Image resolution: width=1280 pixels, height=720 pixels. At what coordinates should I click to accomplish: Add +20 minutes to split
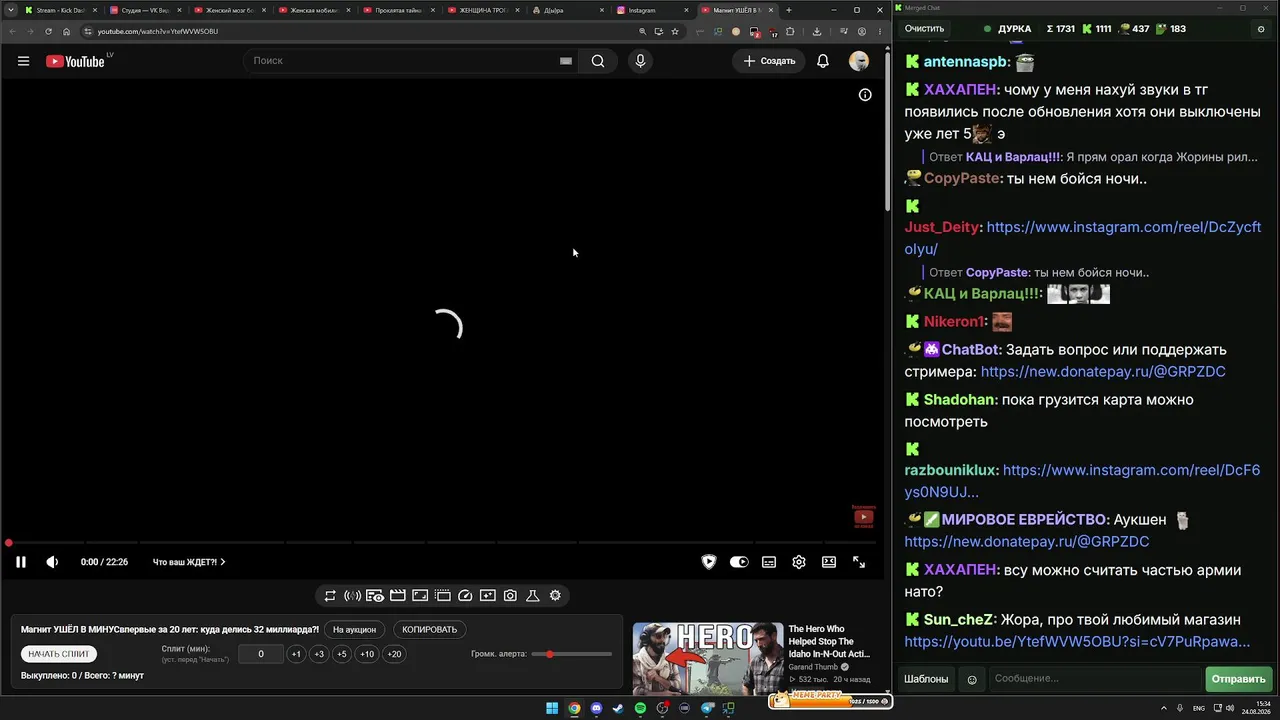394,654
